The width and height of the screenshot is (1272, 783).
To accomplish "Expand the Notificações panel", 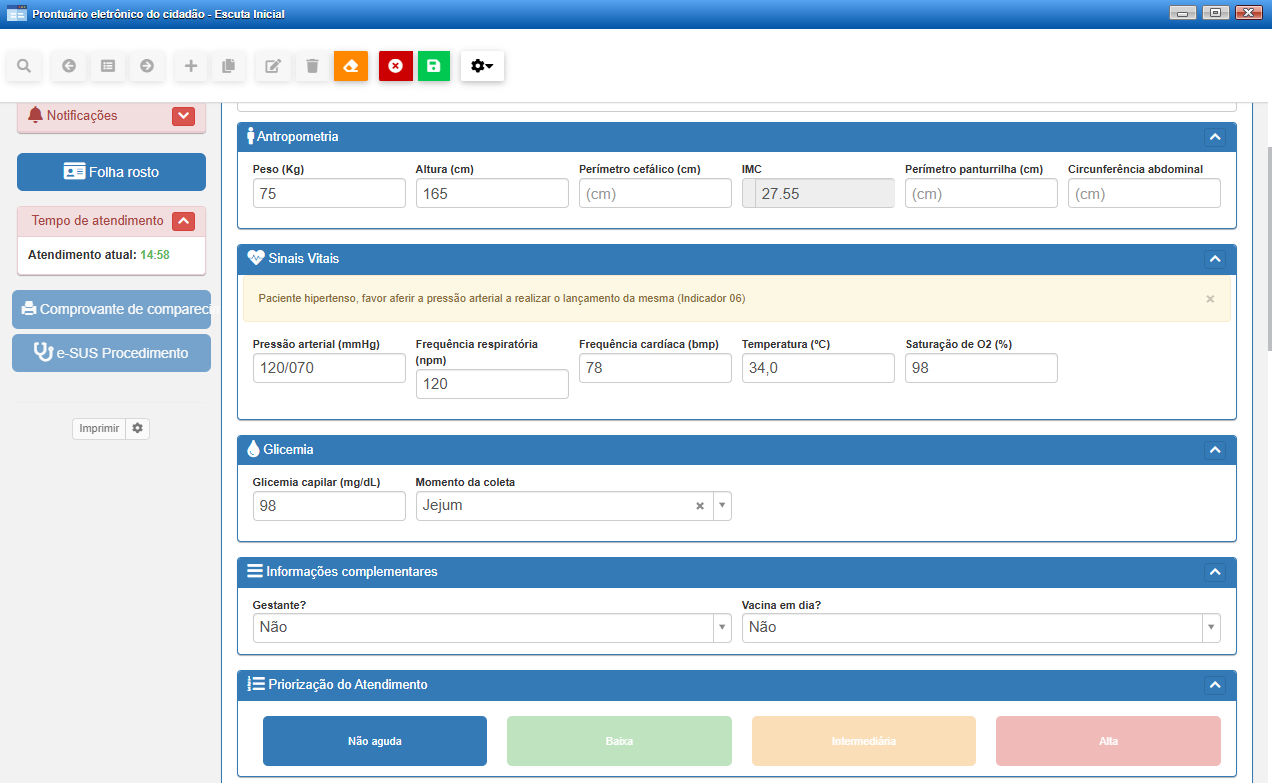I will 183,116.
